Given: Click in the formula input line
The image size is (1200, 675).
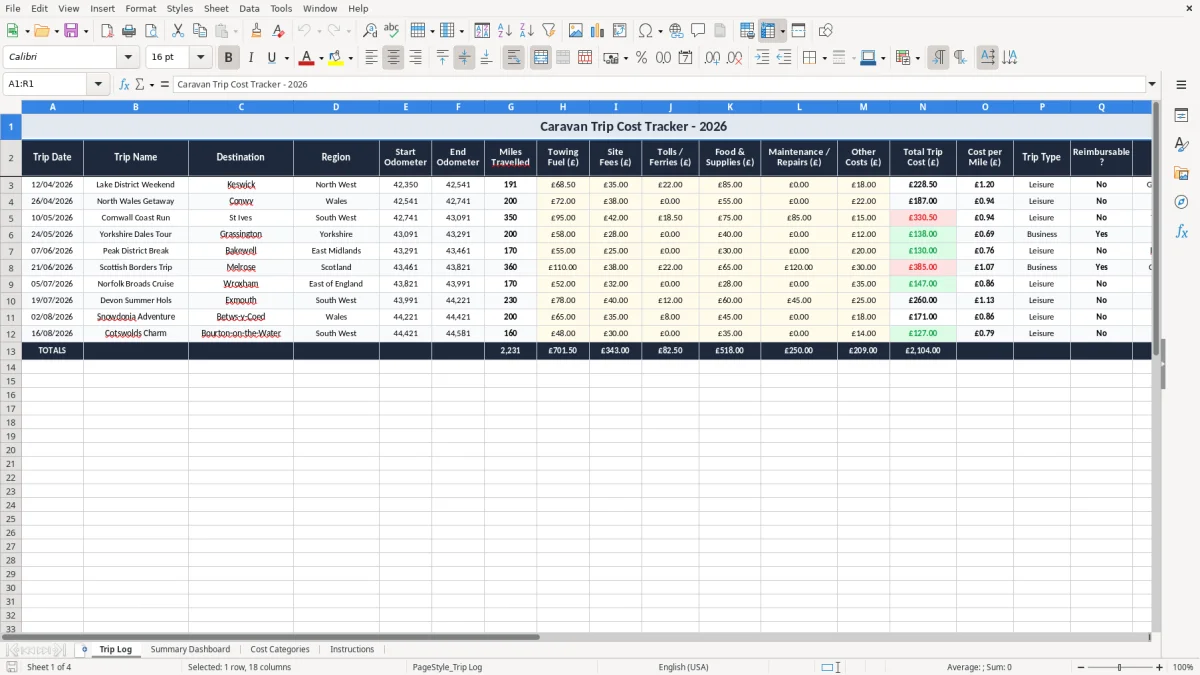Looking at the screenshot, I should 658,84.
